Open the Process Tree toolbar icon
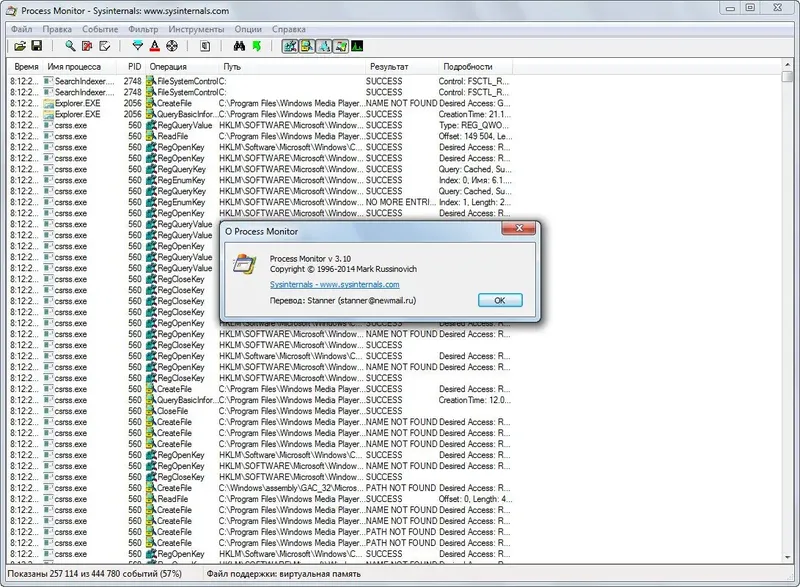800x587 pixels. point(205,46)
